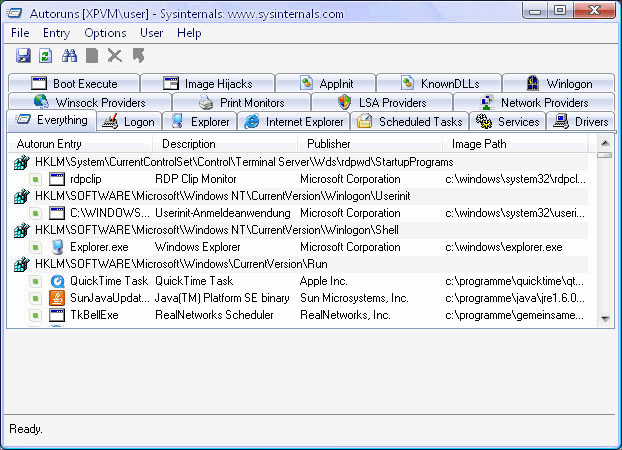
Task: Switch to the LSA Providers tab
Action: [x=382, y=102]
